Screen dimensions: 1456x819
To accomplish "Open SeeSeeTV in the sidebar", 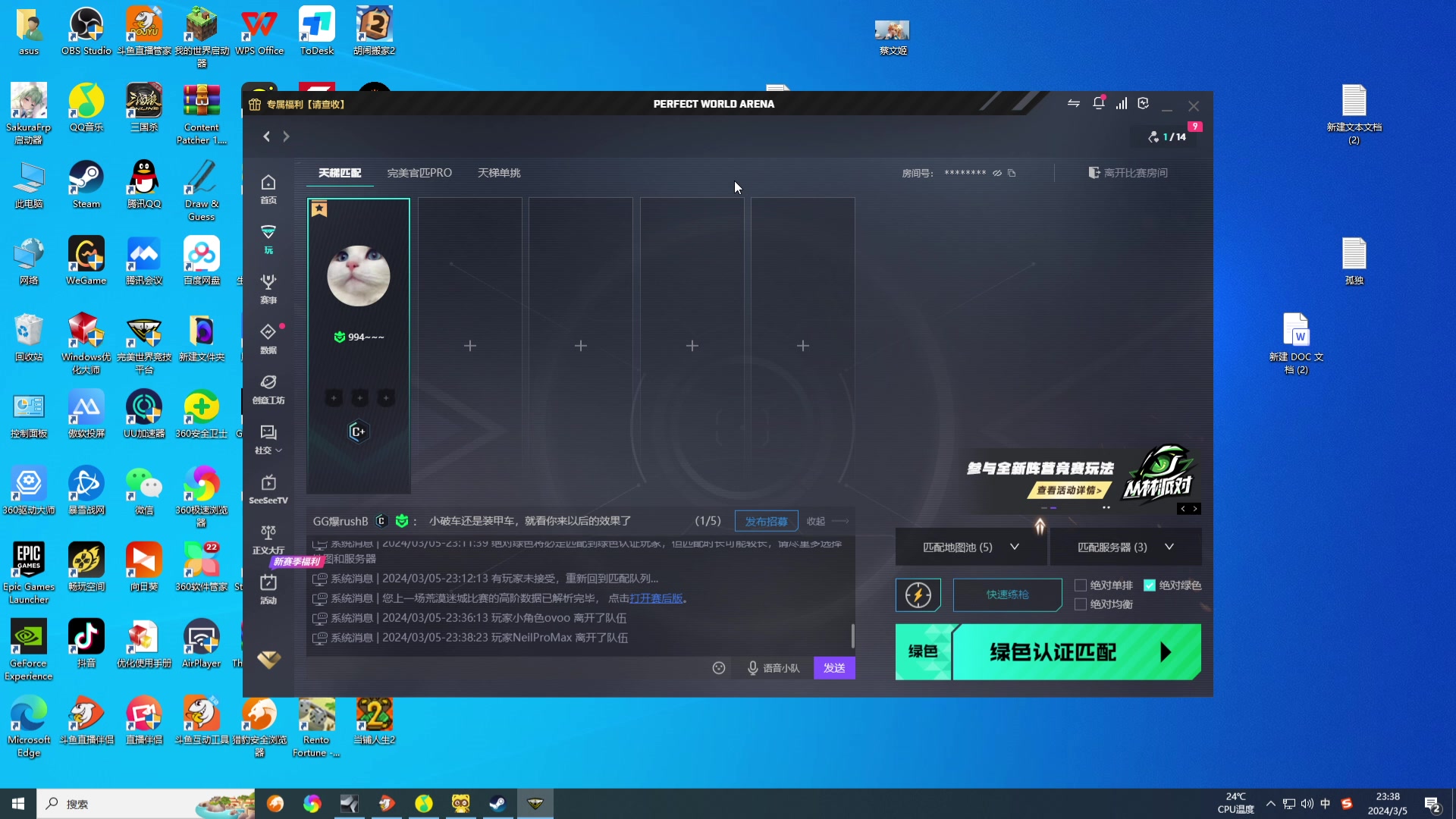I will [x=268, y=488].
